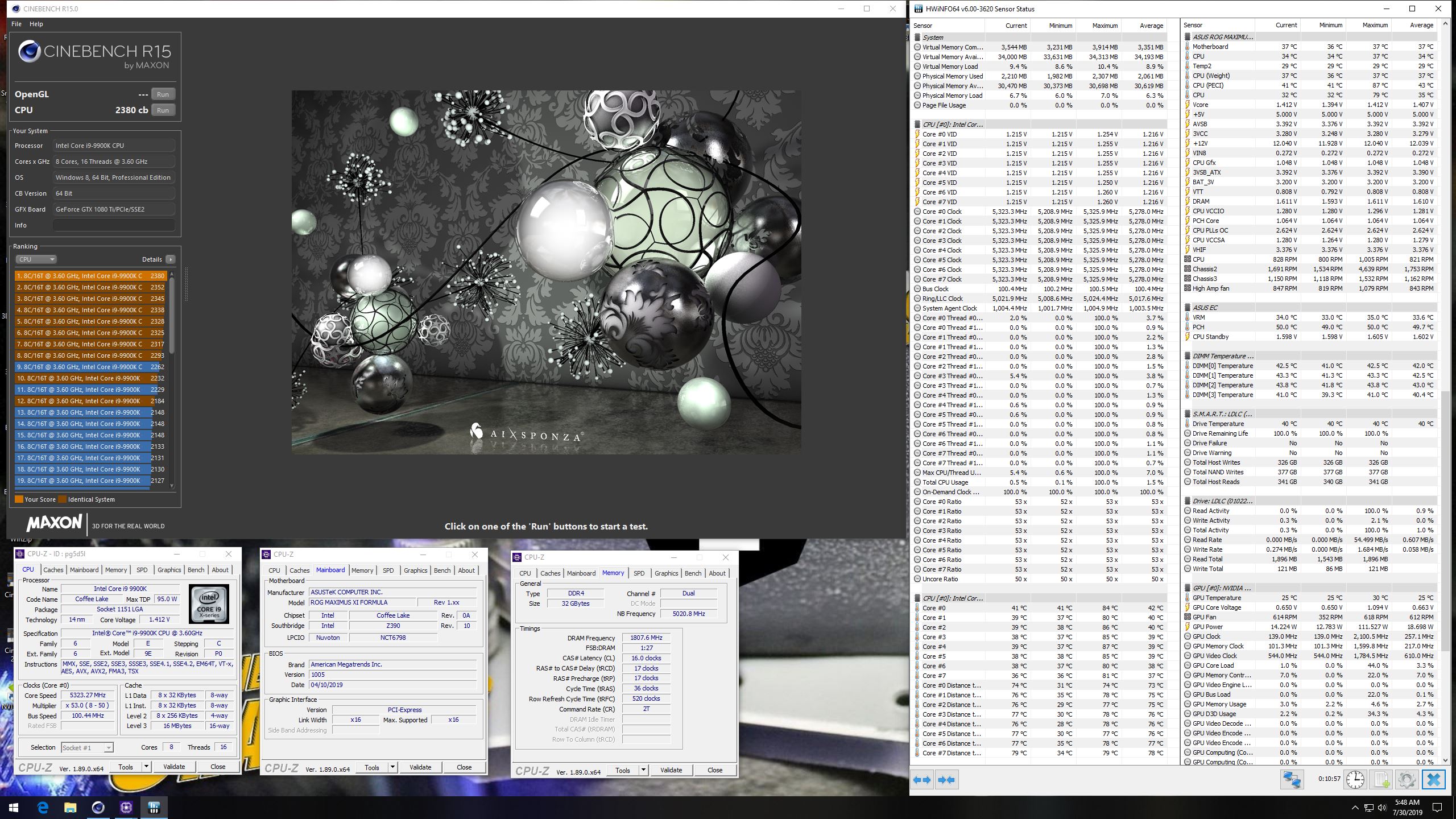Open the Help menu in Cinebench
Viewport: 1456px width, 819px height.
click(36, 24)
